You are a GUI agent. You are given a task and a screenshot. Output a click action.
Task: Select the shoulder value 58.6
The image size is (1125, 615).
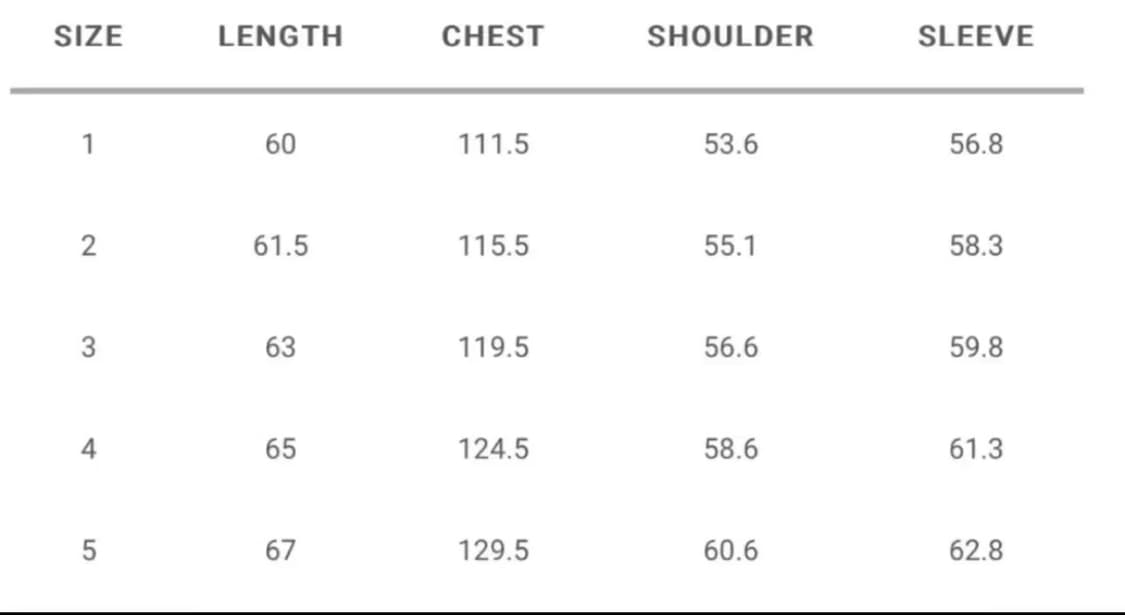click(730, 449)
